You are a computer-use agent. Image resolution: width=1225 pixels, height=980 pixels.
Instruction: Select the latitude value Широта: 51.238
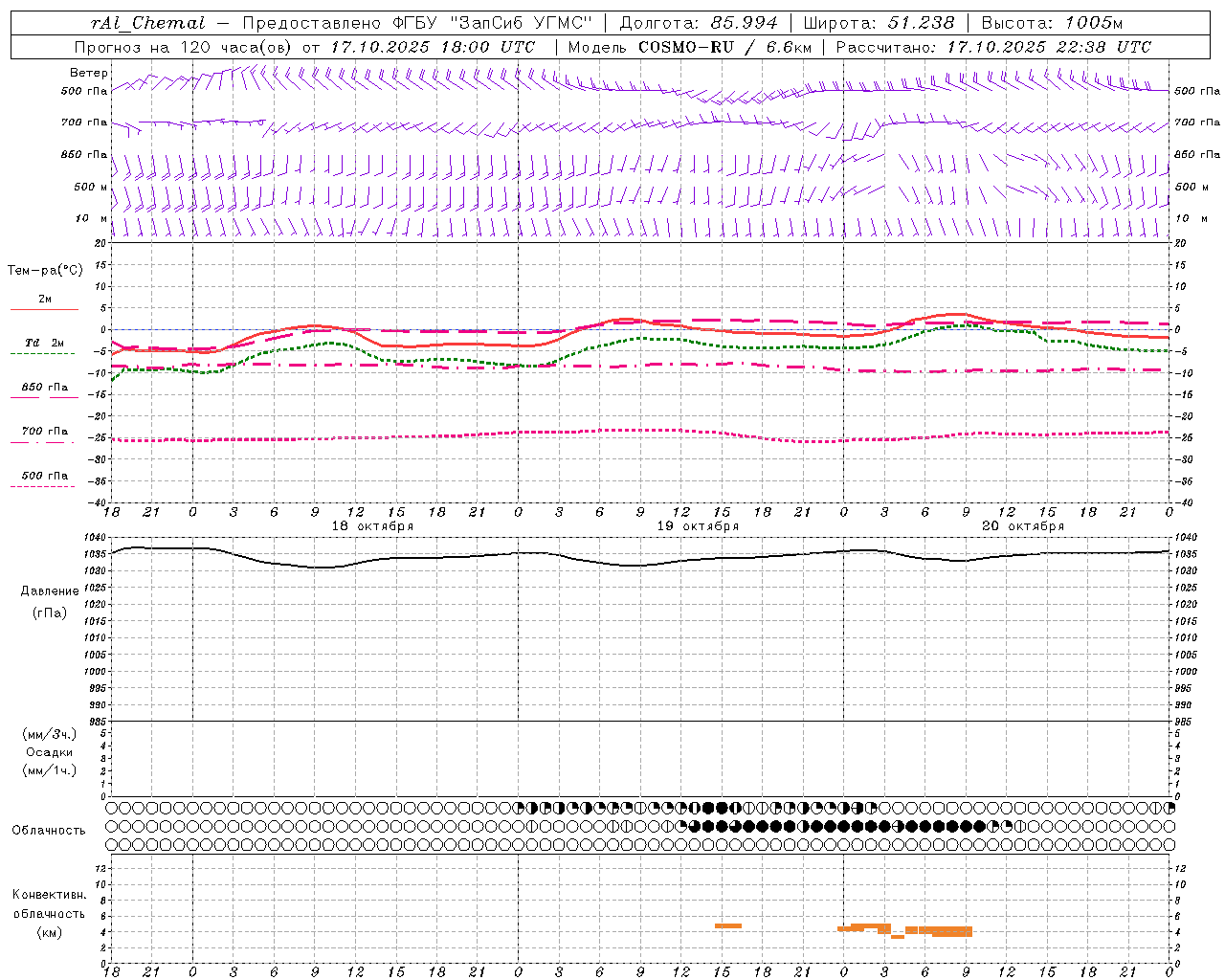pyautogui.click(x=879, y=23)
